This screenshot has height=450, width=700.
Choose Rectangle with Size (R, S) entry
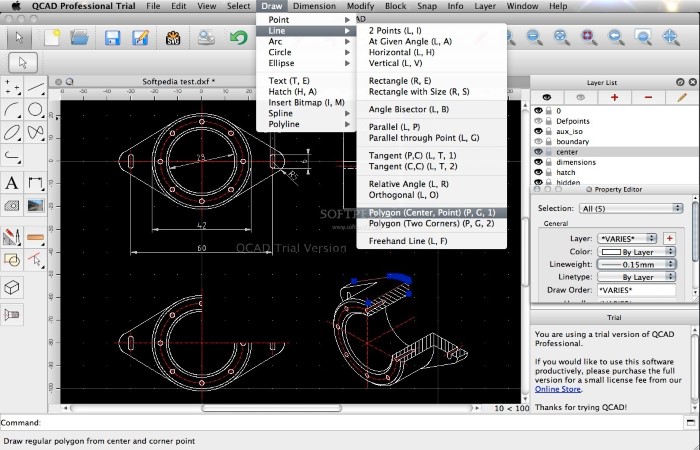[x=432, y=92]
